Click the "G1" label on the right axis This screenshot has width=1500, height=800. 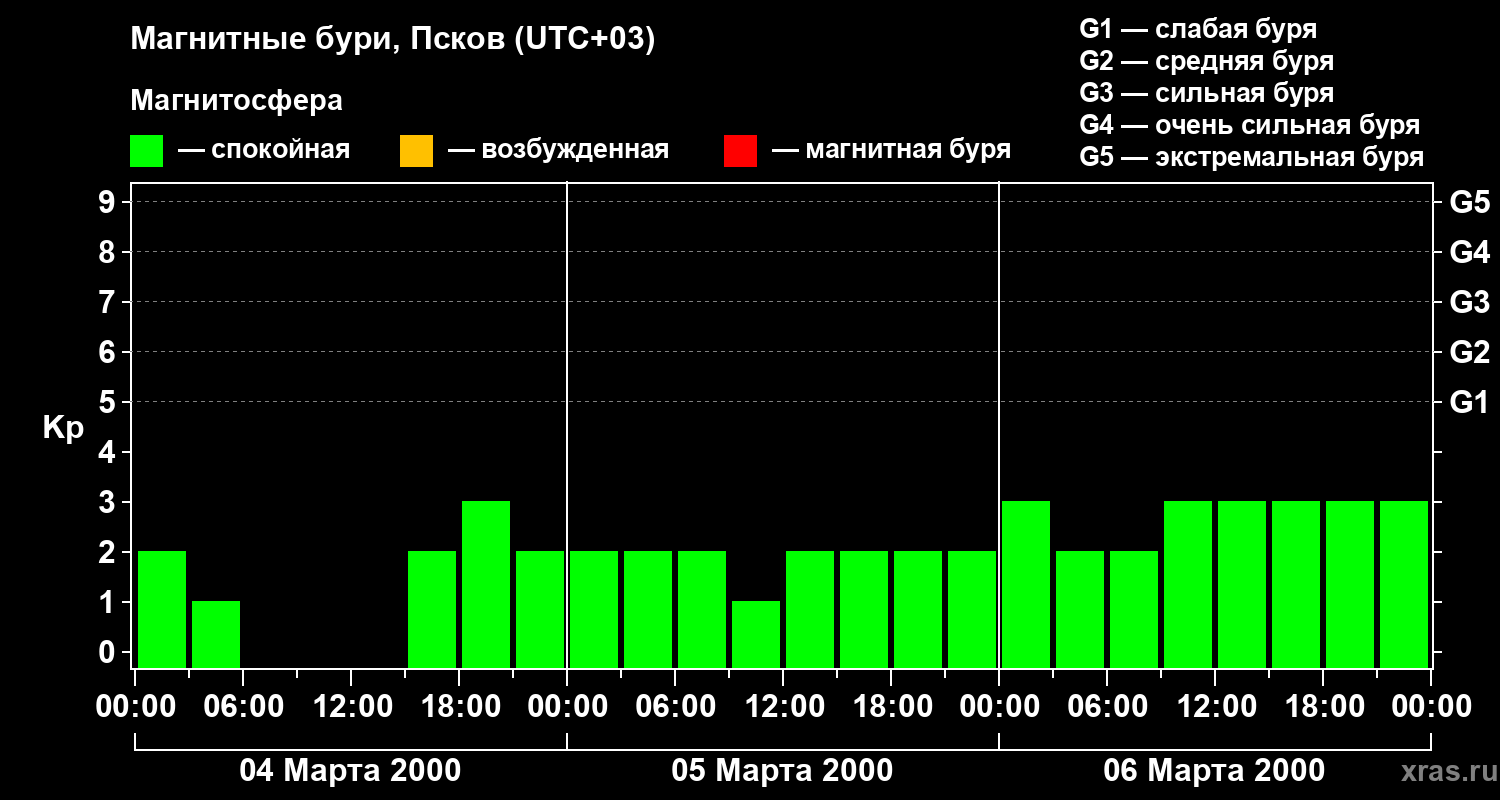1470,402
